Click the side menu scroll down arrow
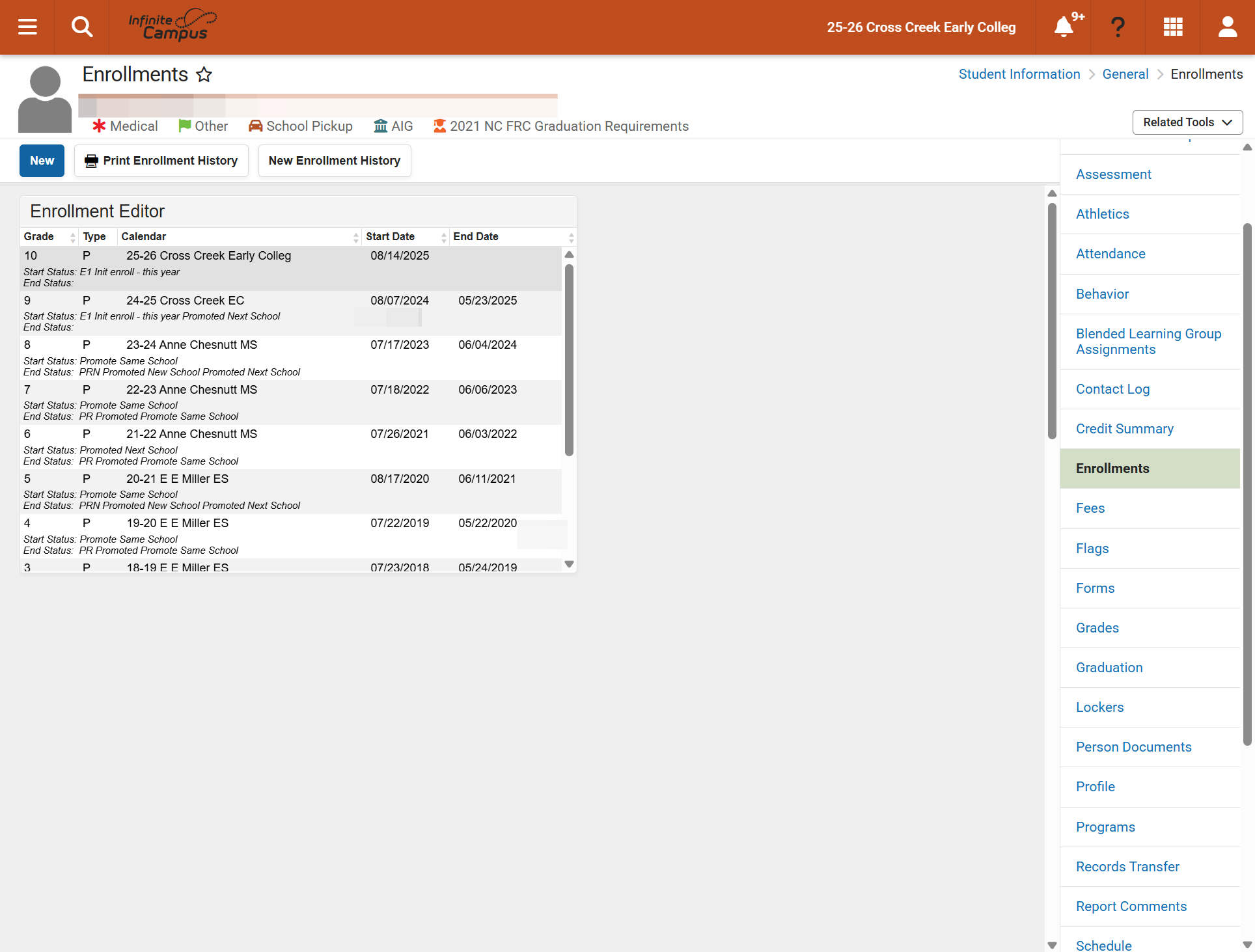 pos(1247,945)
